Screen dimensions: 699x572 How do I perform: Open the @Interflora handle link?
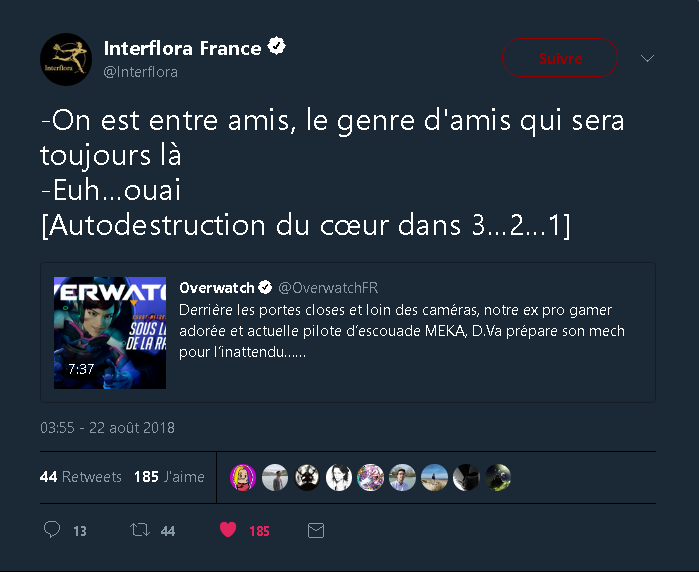pyautogui.click(x=140, y=72)
